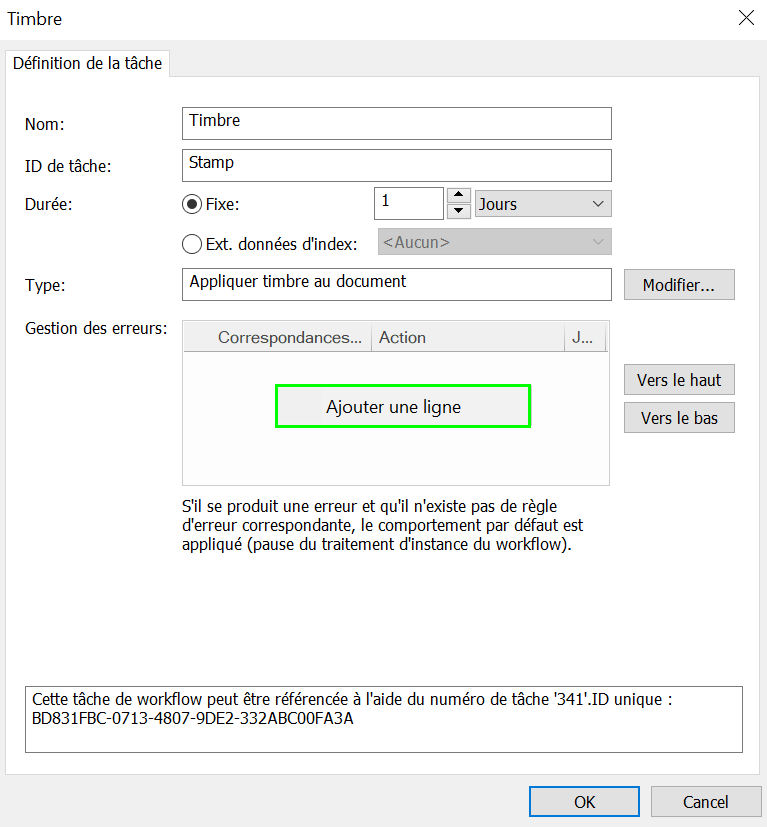This screenshot has width=767, height=827.
Task: Close the Timbre dialog window
Action: (x=746, y=18)
